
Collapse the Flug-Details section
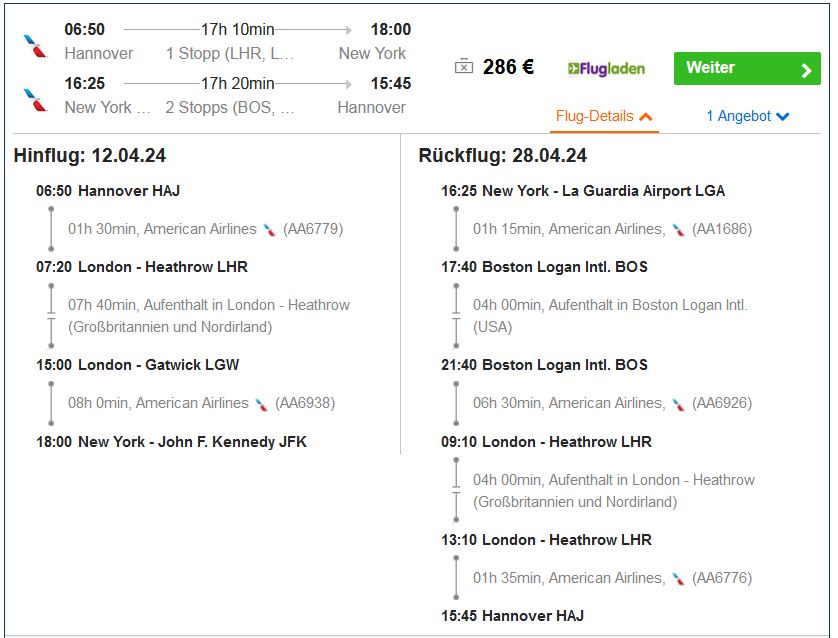[604, 116]
